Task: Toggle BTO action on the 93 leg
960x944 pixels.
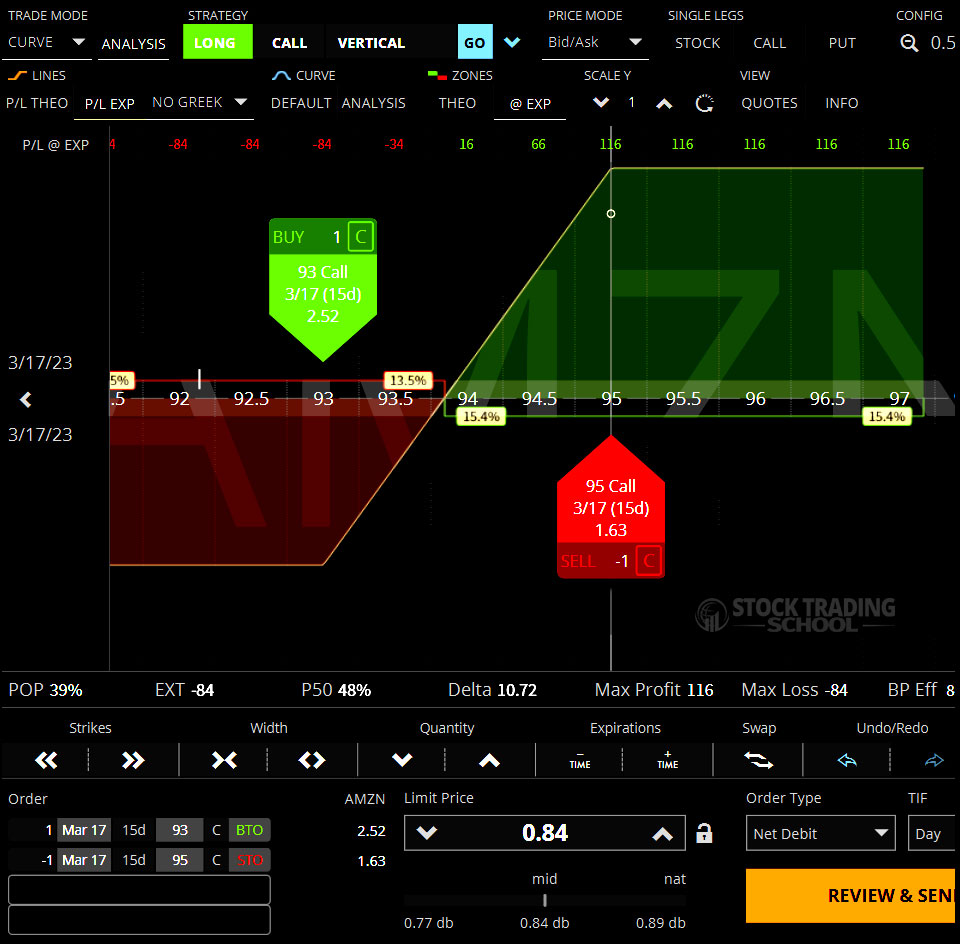Action: [249, 830]
